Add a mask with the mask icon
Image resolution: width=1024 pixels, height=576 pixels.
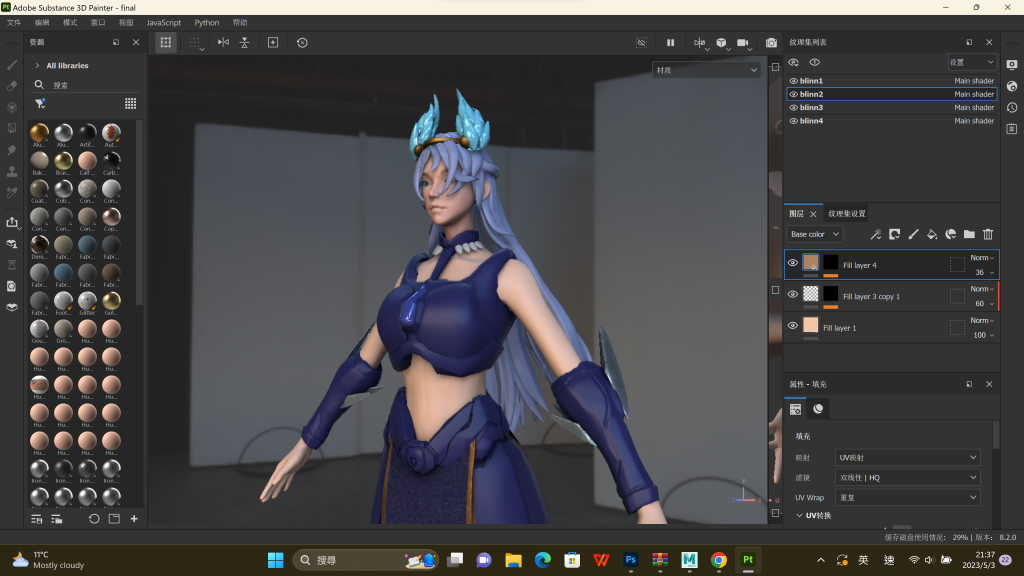(x=895, y=234)
